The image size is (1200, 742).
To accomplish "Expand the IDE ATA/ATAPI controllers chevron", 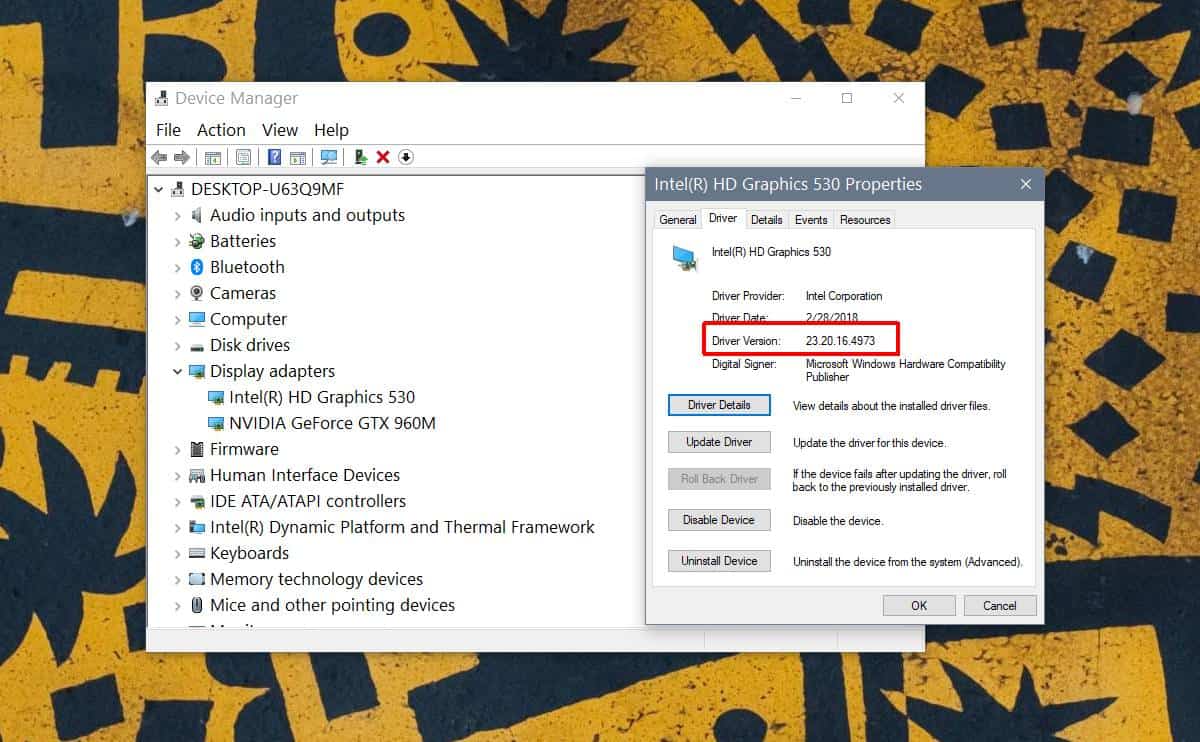I will [x=177, y=501].
